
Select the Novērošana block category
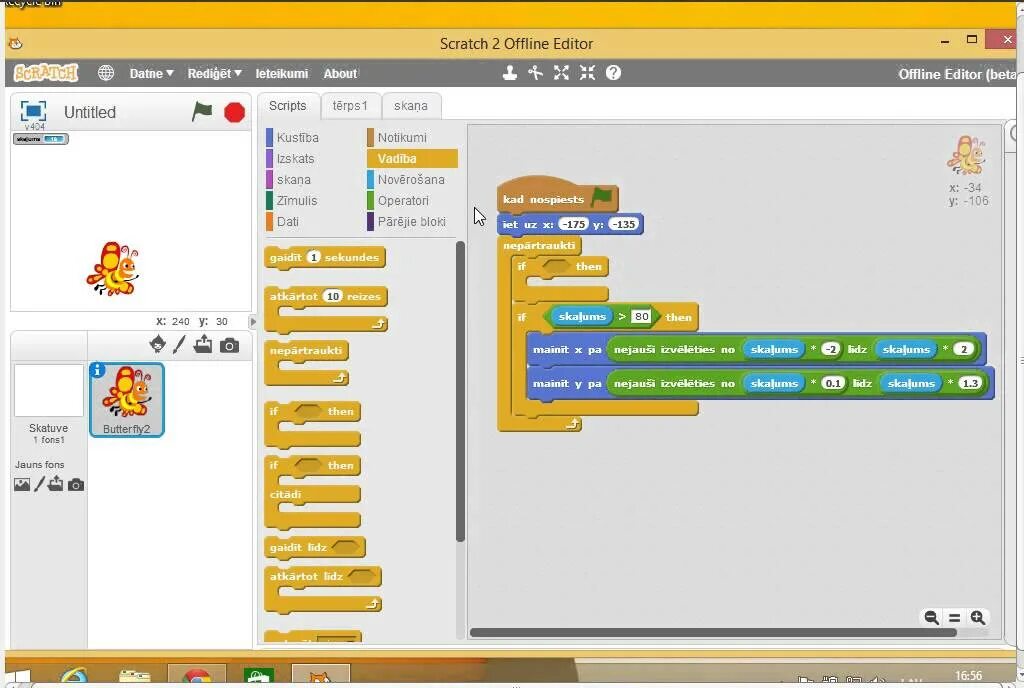[x=411, y=180]
